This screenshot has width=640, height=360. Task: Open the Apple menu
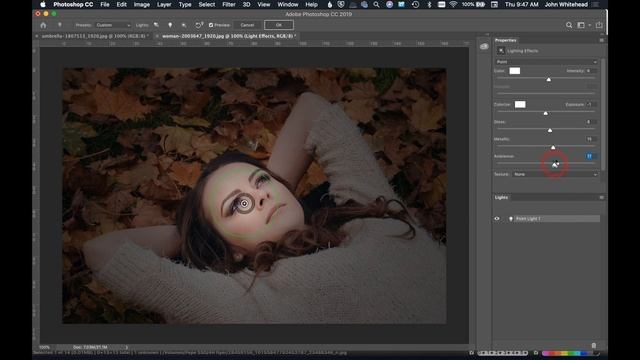[x=42, y=4]
